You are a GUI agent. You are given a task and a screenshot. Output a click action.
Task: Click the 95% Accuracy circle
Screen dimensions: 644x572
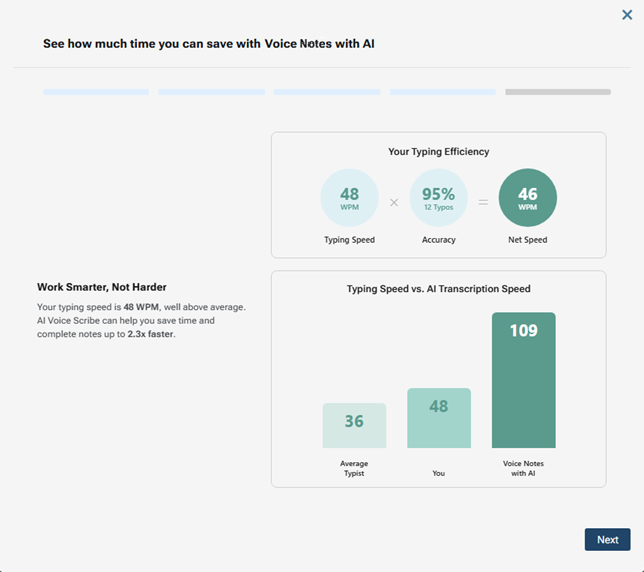(x=438, y=197)
